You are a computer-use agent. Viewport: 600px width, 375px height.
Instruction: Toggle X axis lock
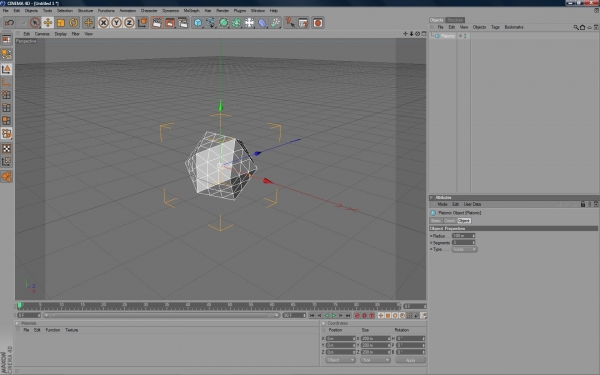pyautogui.click(x=103, y=23)
